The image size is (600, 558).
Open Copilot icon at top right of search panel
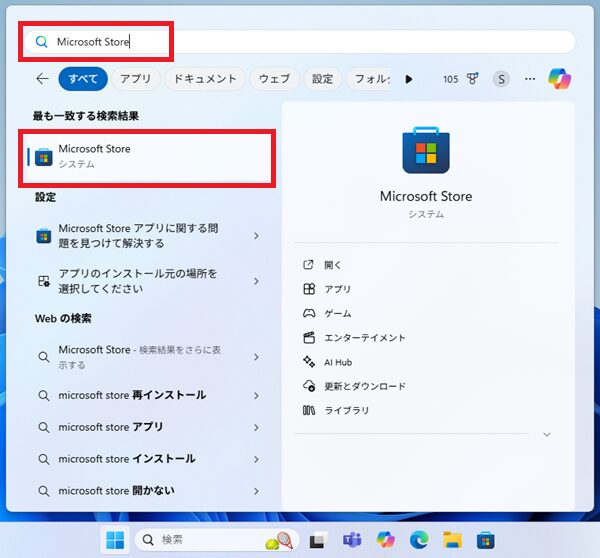tap(559, 79)
